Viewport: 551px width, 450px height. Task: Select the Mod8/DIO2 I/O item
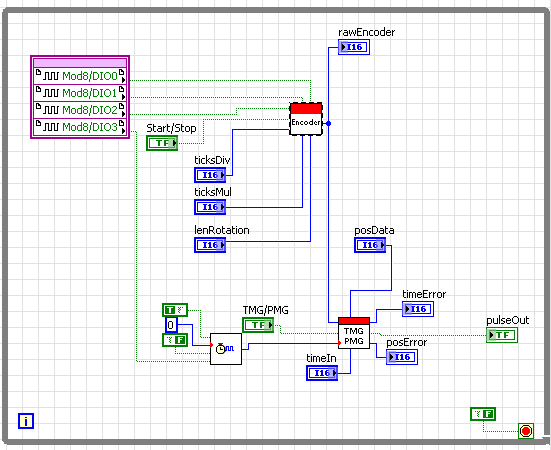point(80,110)
